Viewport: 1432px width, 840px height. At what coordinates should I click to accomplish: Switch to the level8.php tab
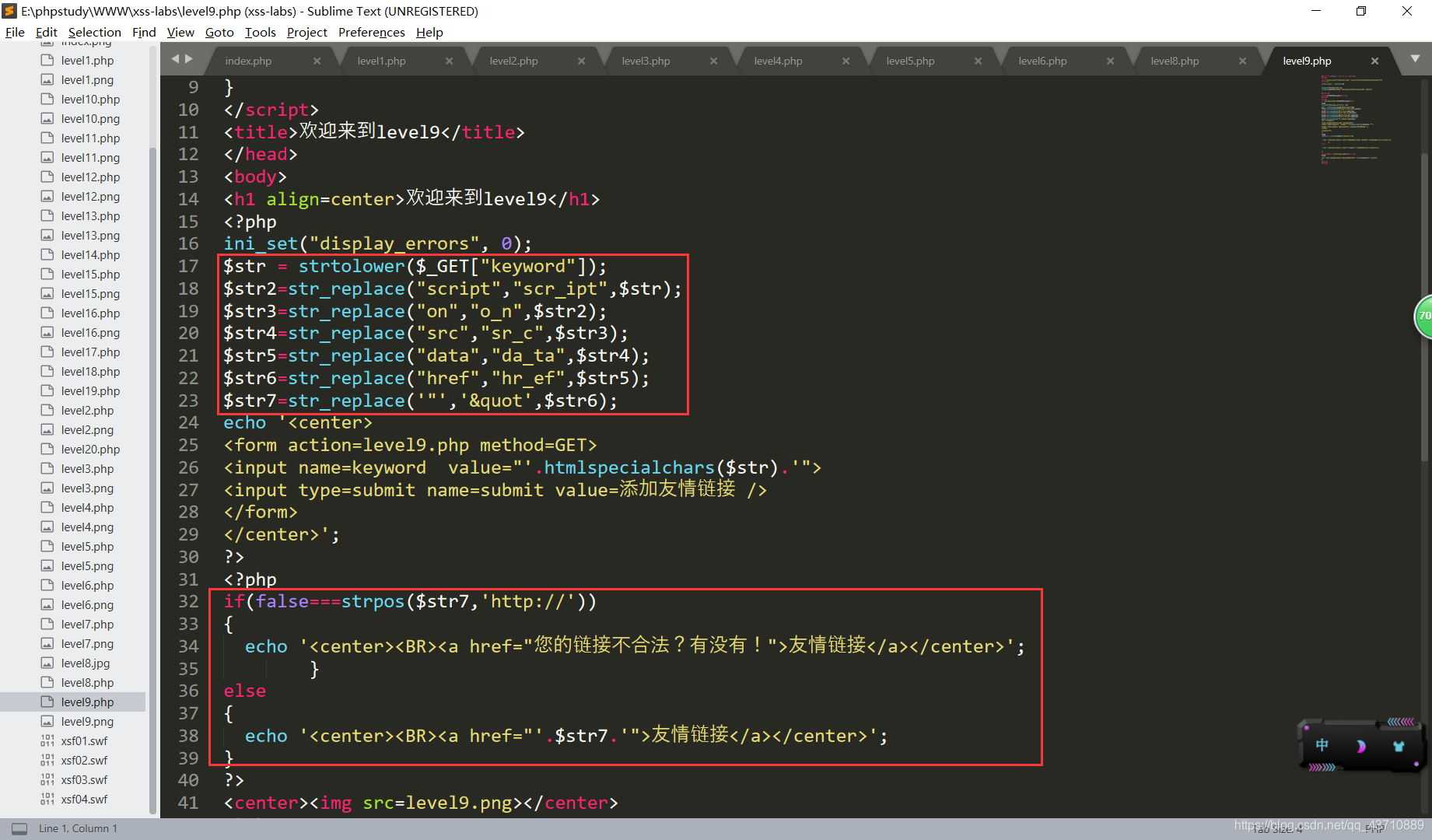pyautogui.click(x=1175, y=61)
